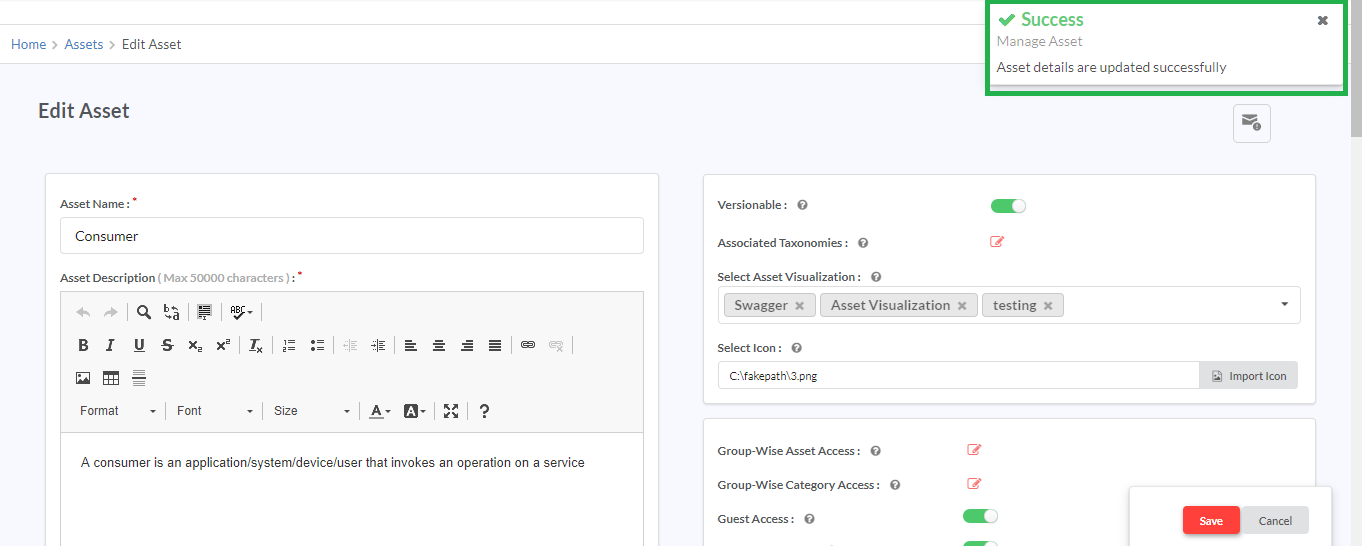Image resolution: width=1362 pixels, height=546 pixels.
Task: Apply subscript formatting
Action: point(195,345)
